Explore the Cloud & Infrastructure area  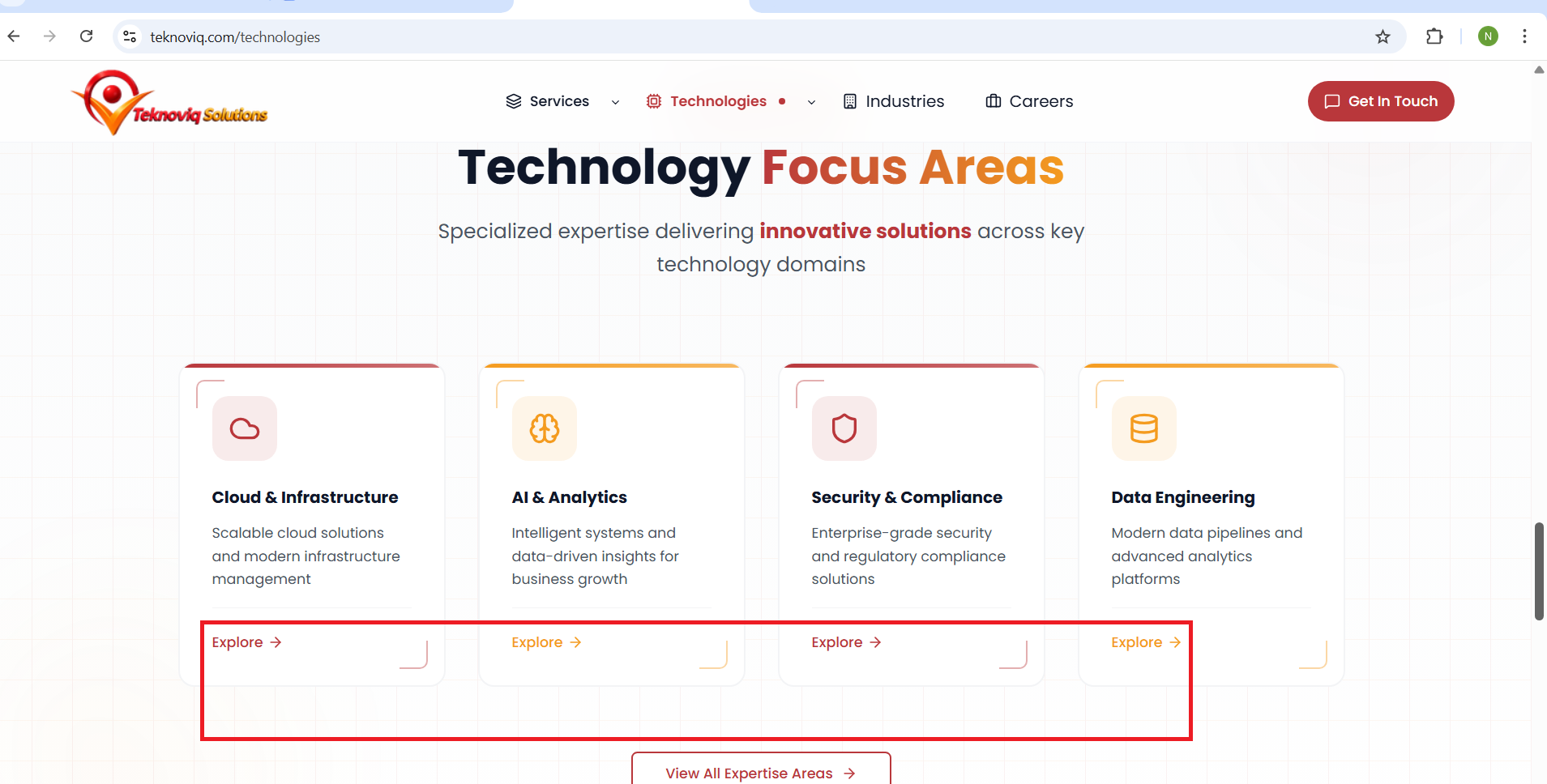246,642
